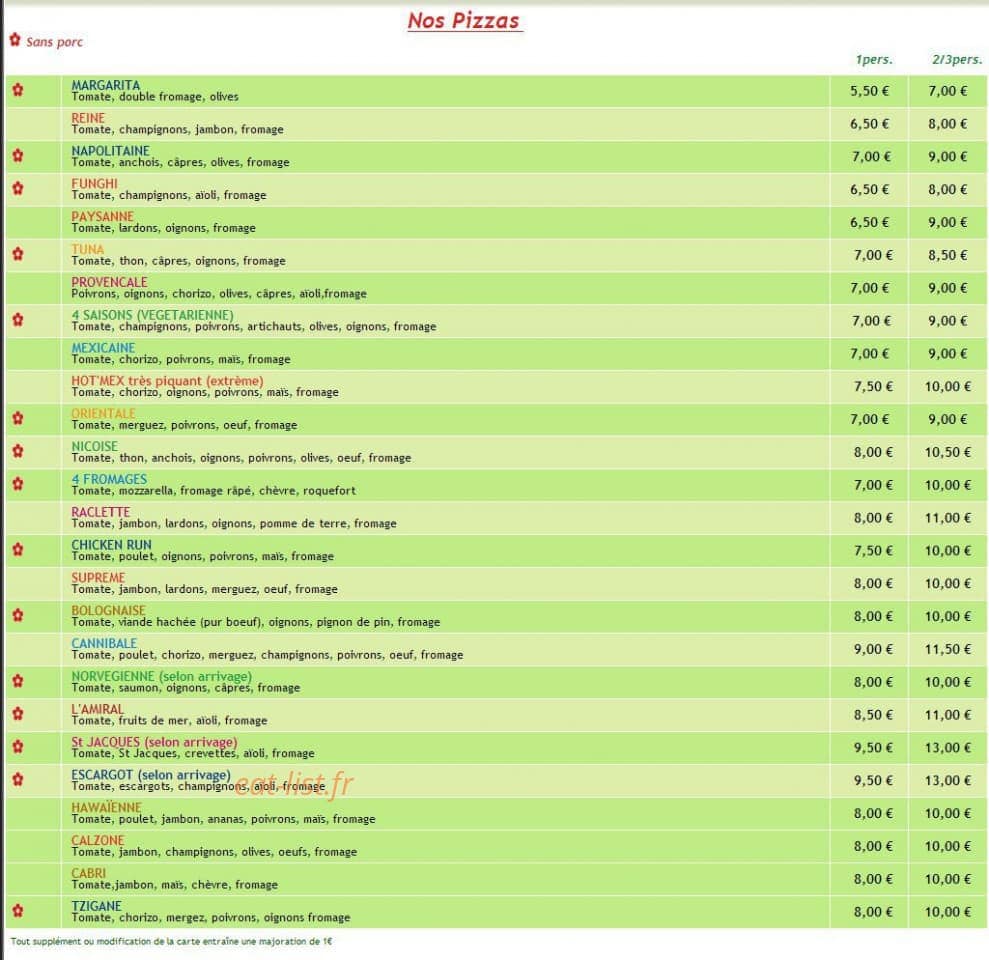Click BOLOGNAISE ingredients with viande hachée

click(255, 622)
